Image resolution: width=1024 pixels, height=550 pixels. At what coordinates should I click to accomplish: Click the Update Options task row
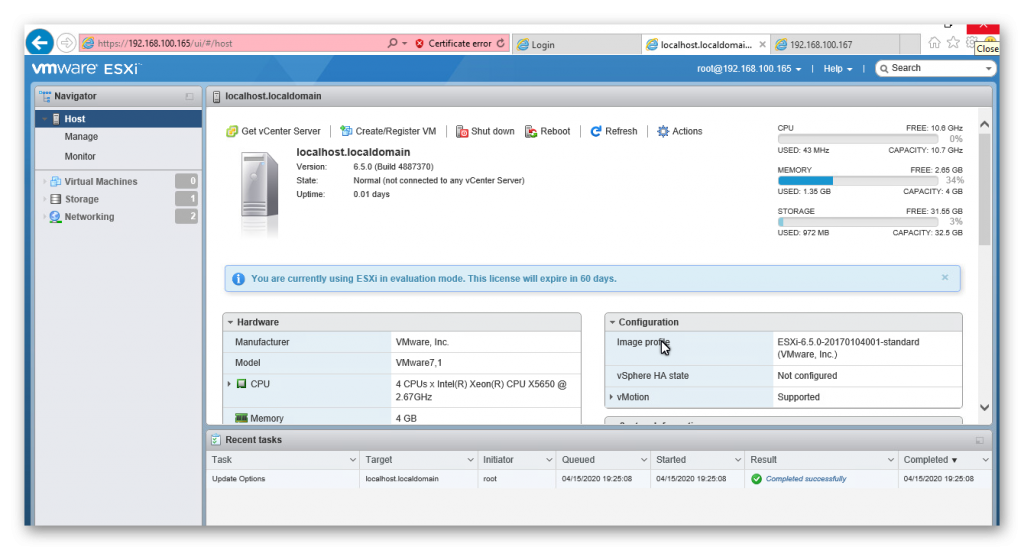598,479
